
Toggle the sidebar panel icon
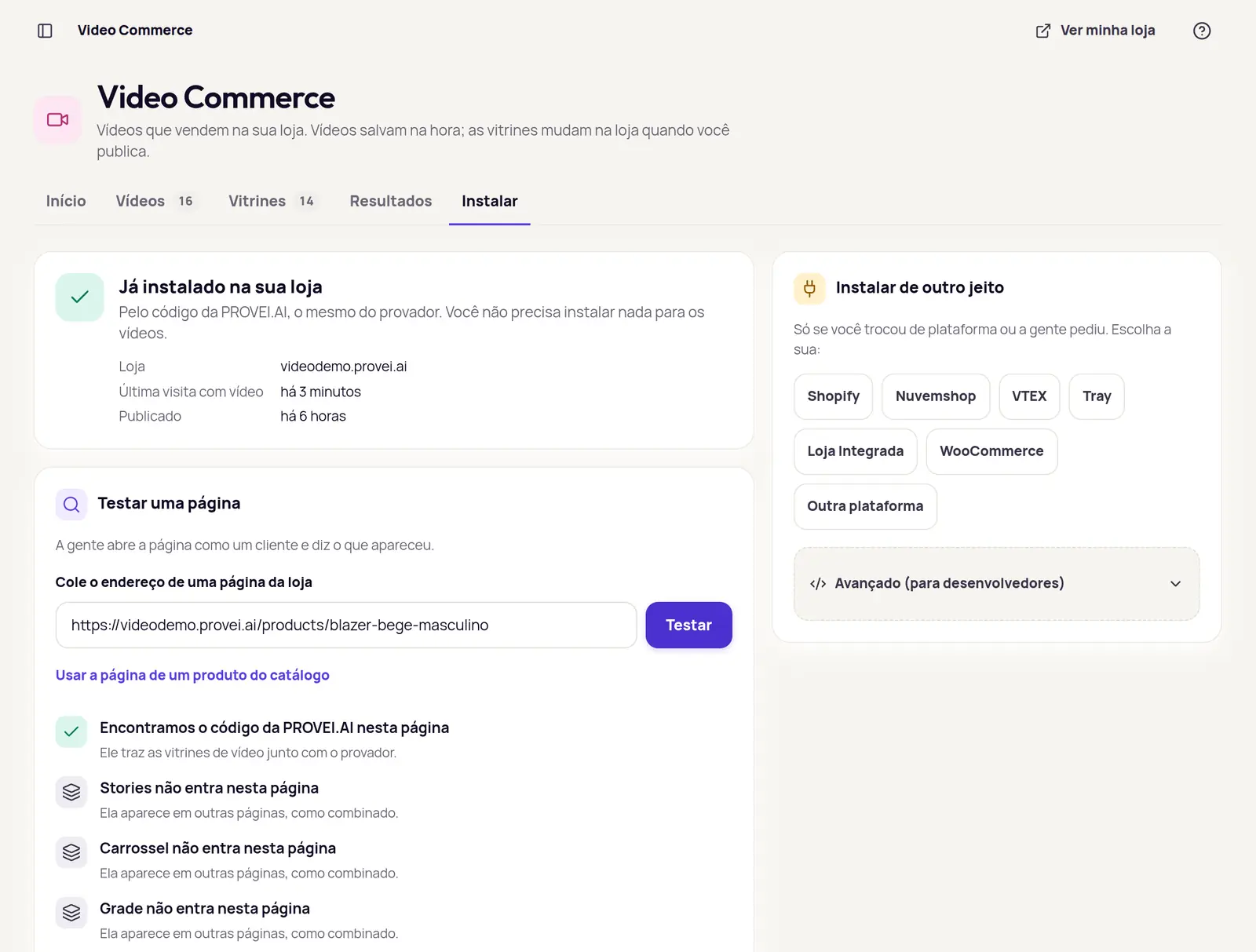click(x=45, y=31)
